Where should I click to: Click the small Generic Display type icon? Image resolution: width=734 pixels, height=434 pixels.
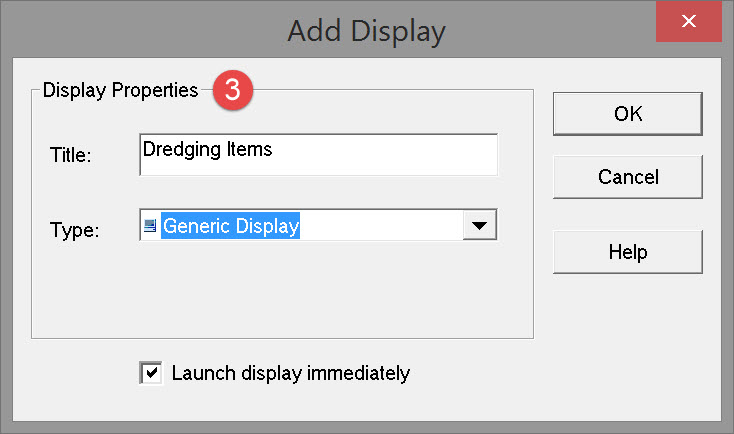(150, 226)
